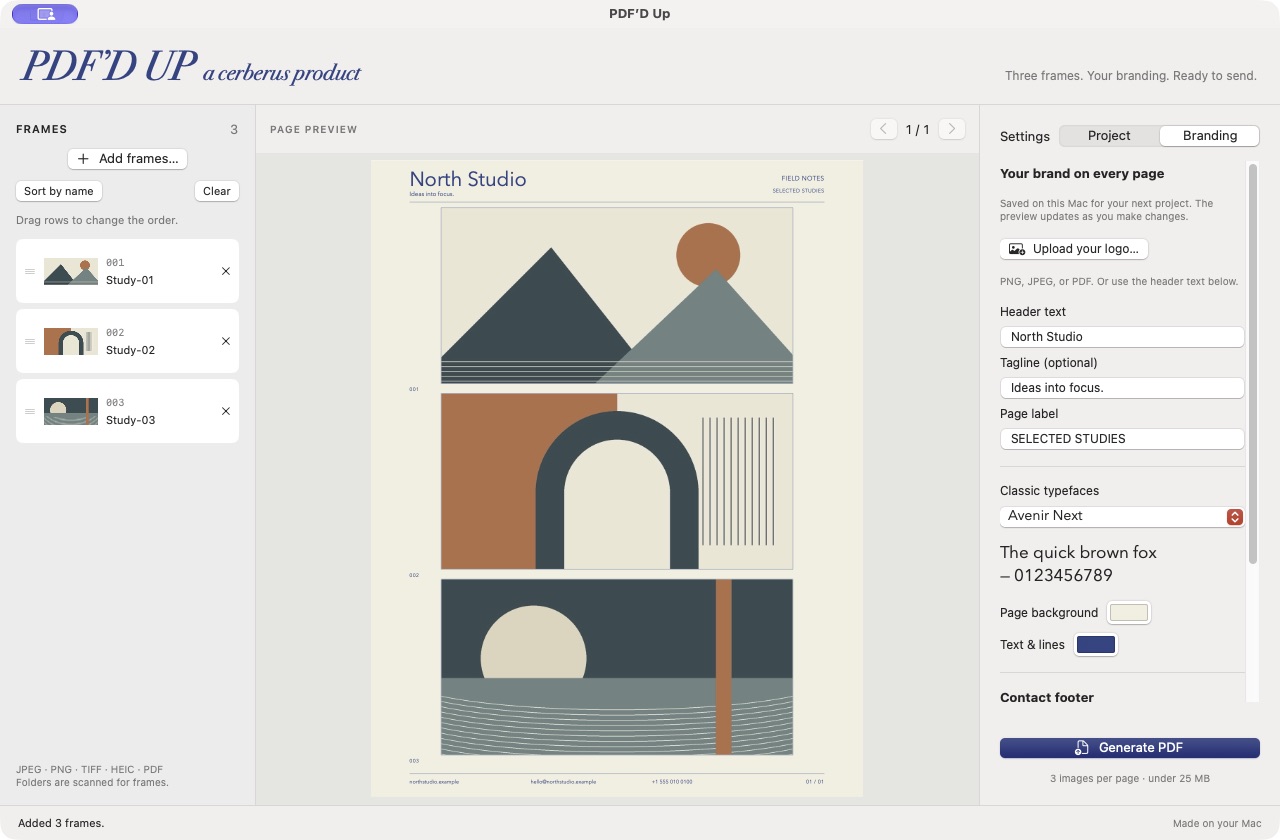1280x840 pixels.
Task: Open the Page background color swatch
Action: point(1129,613)
